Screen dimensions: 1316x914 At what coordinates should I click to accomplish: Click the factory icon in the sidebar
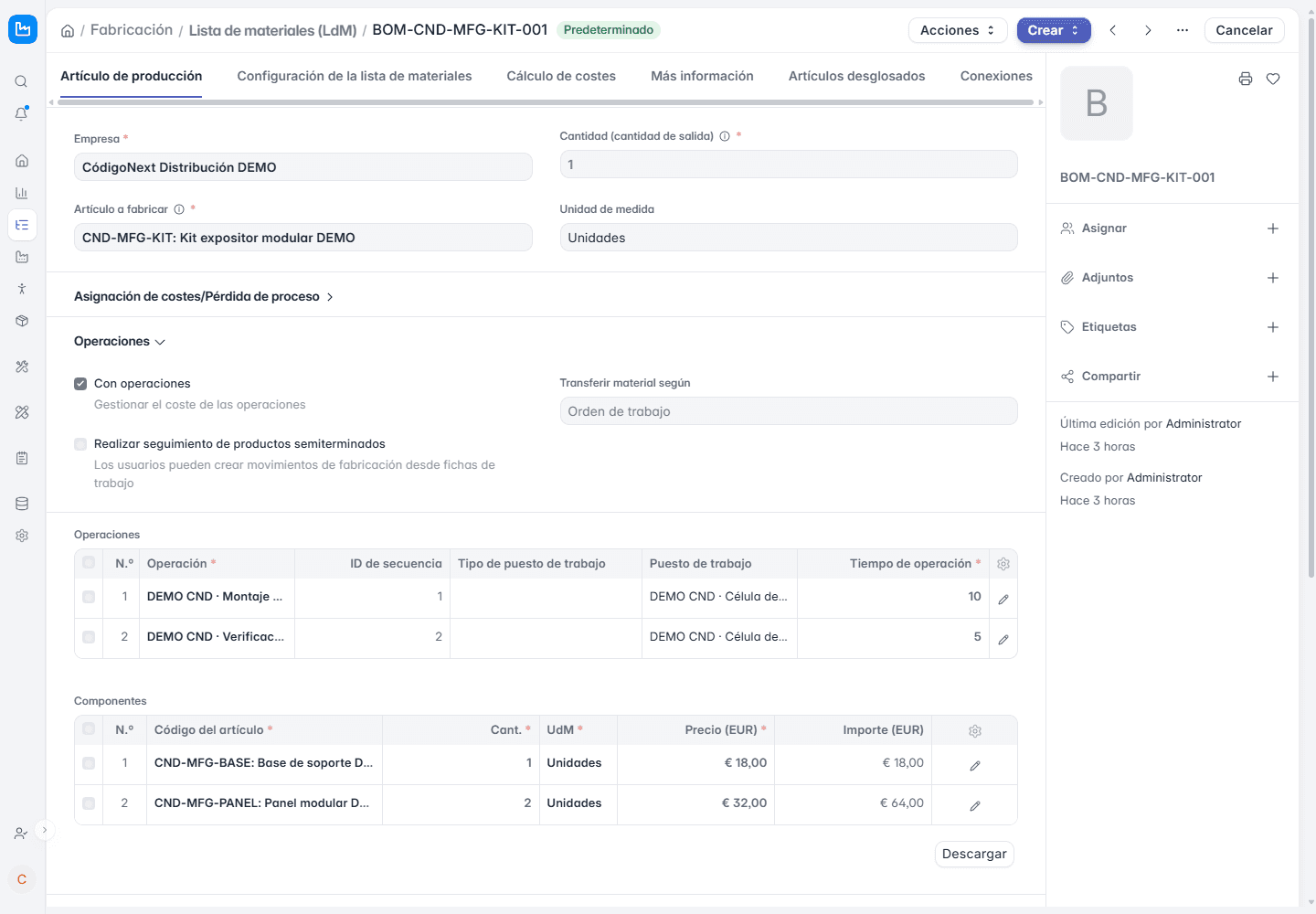coord(21,257)
